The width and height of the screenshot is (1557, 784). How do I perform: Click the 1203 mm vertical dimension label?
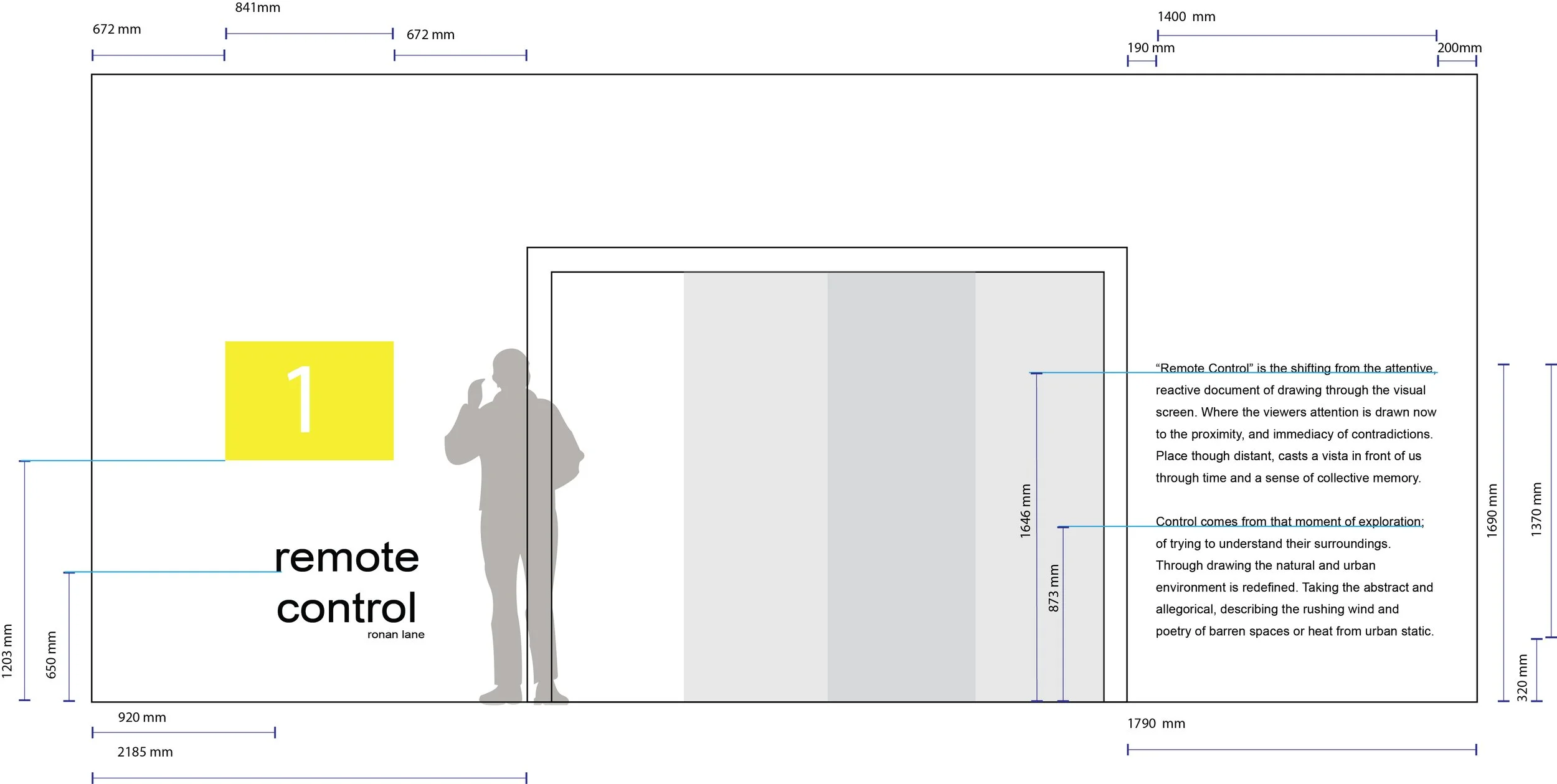coord(7,651)
